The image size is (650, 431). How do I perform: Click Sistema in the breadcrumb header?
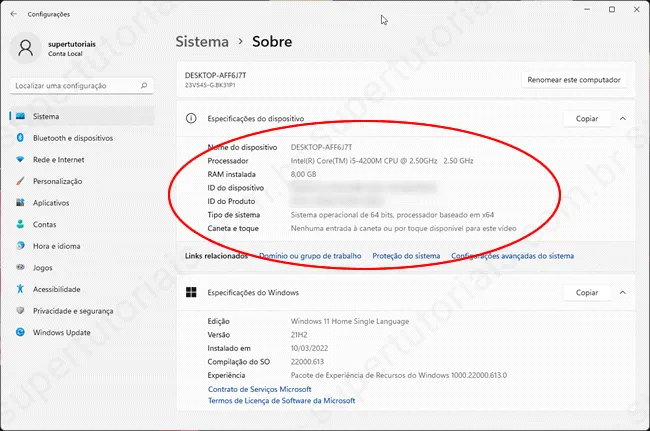click(202, 41)
